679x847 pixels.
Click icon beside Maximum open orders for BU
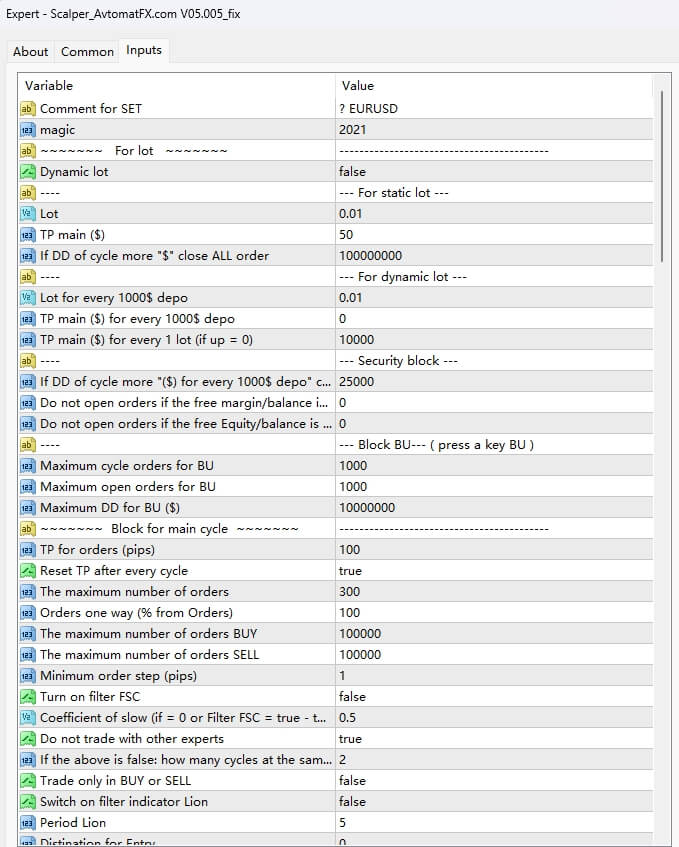point(27,487)
